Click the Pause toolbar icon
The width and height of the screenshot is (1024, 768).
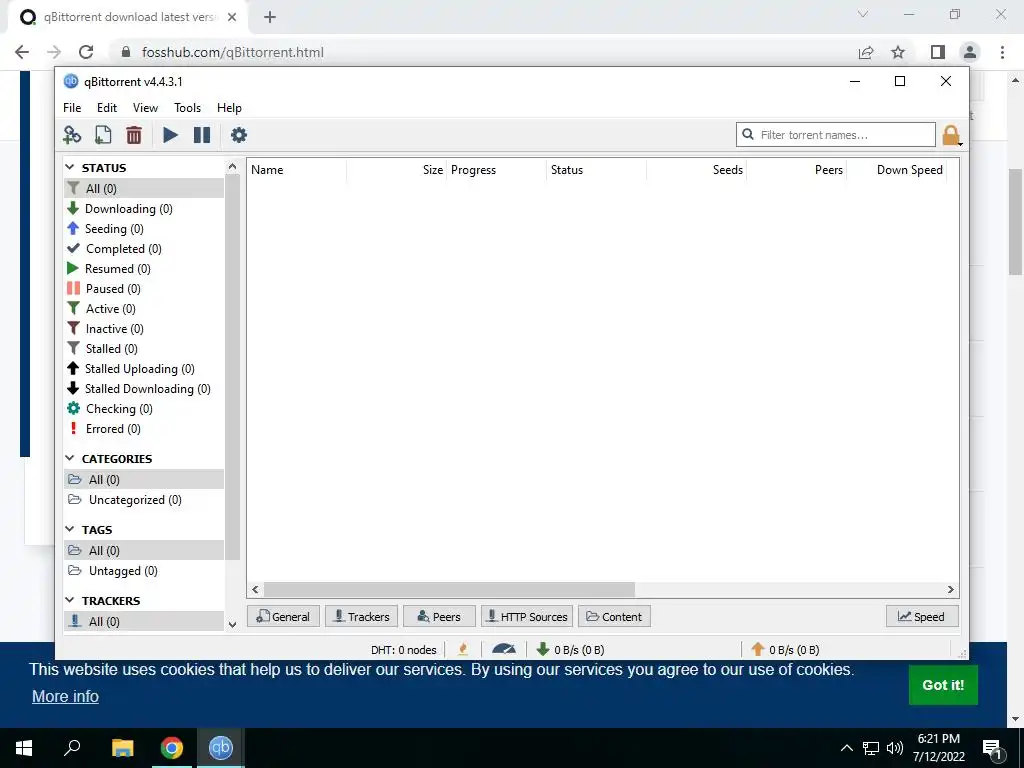pos(202,135)
